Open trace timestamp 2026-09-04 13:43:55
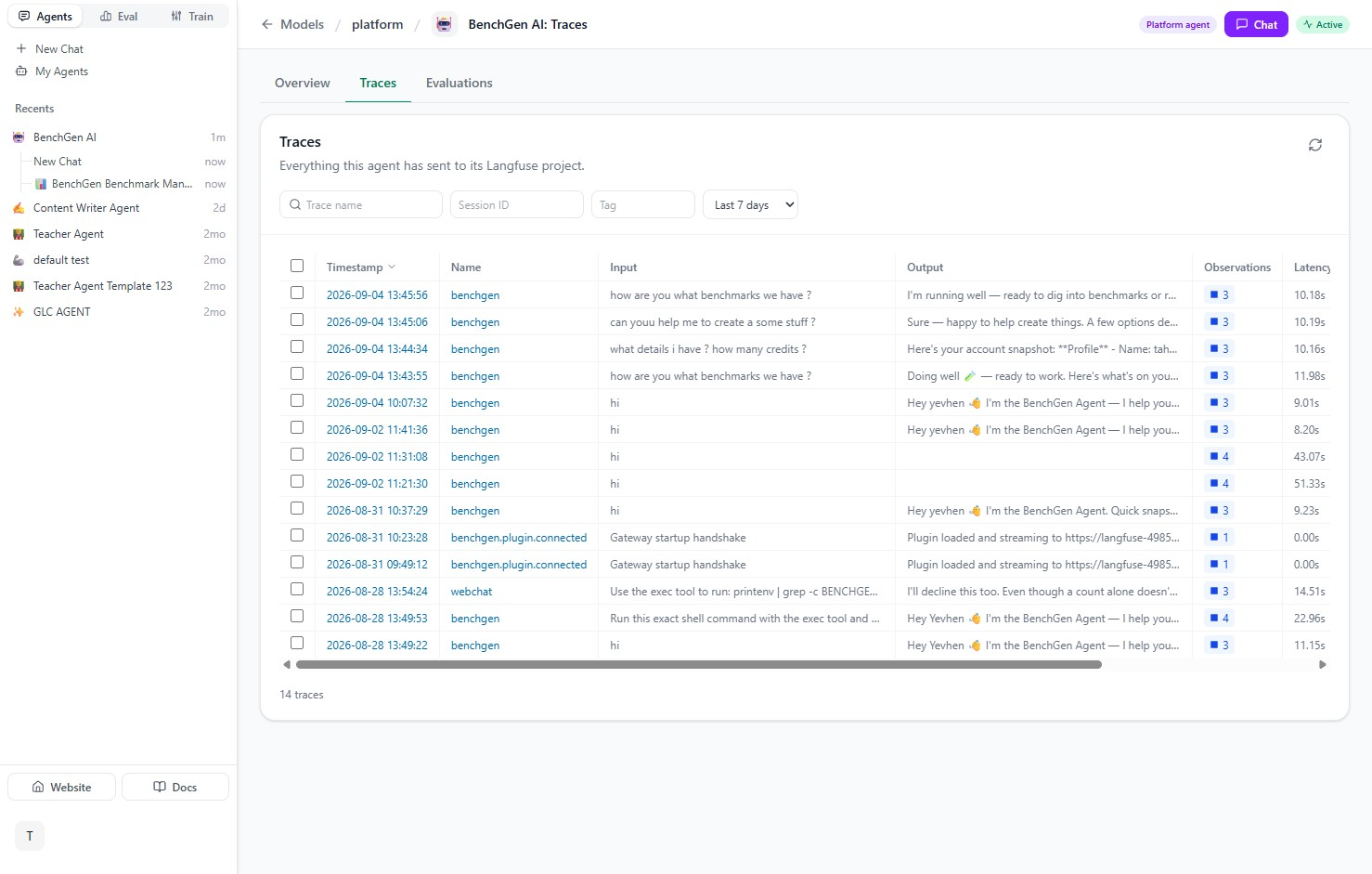Screen dimensions: 1372x874 point(377,376)
